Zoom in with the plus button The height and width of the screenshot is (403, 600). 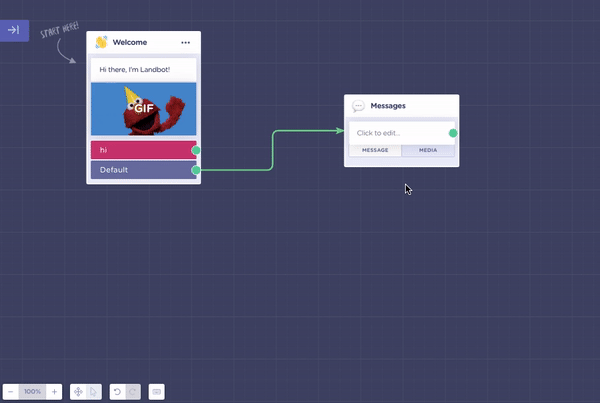click(x=54, y=392)
